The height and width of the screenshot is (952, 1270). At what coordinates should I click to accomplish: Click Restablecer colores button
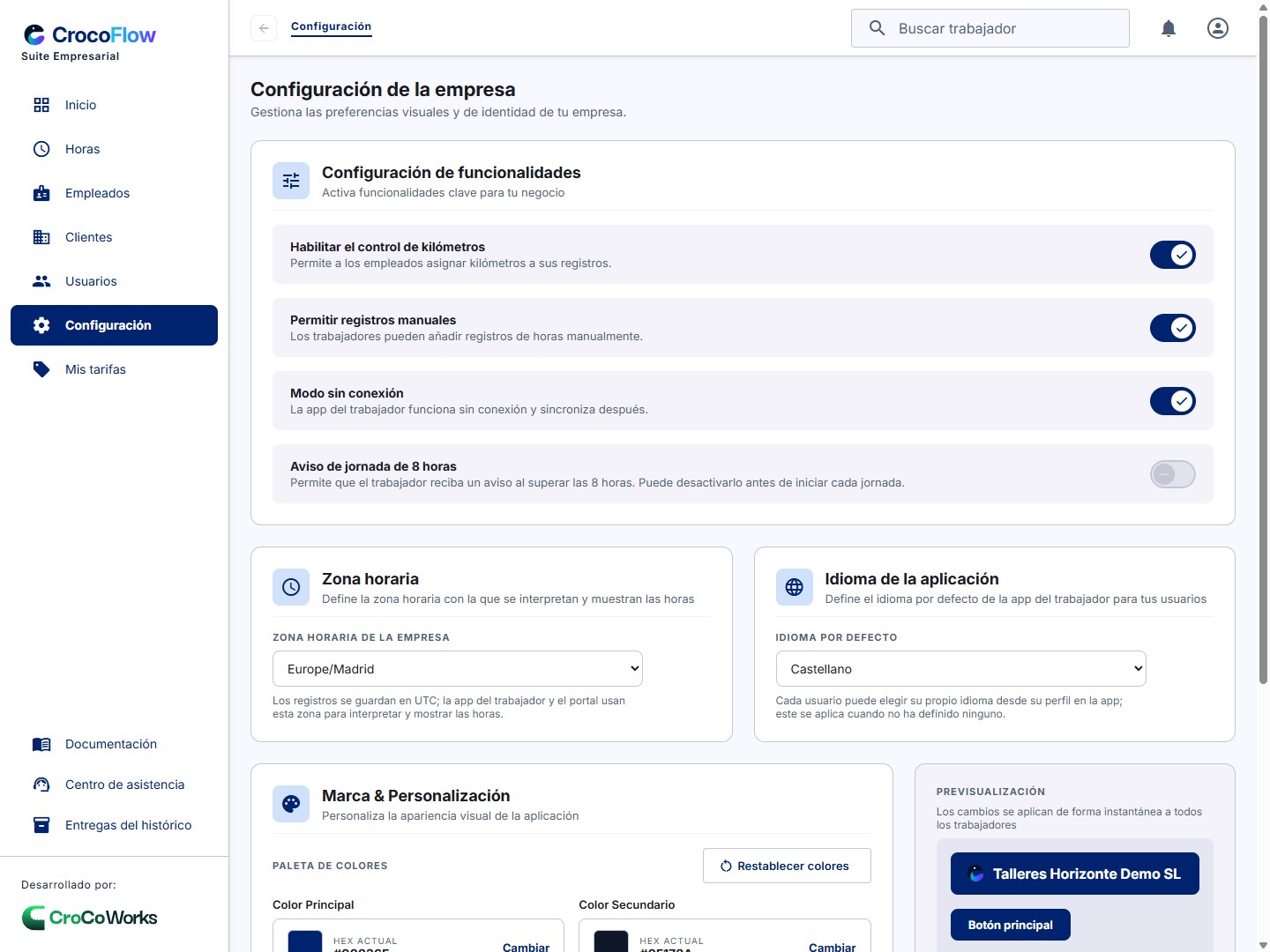787,866
